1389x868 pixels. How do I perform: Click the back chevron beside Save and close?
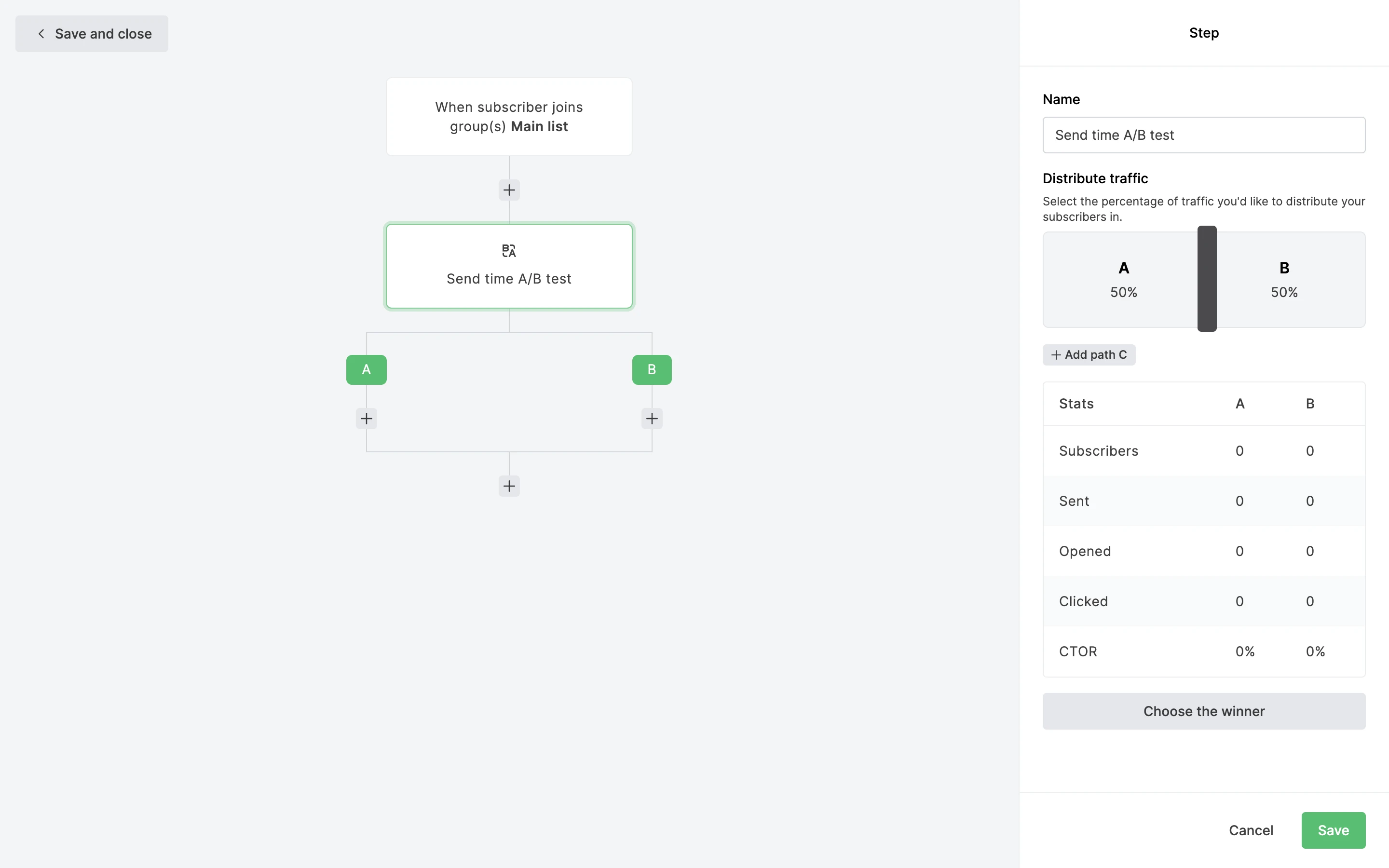pyautogui.click(x=41, y=34)
